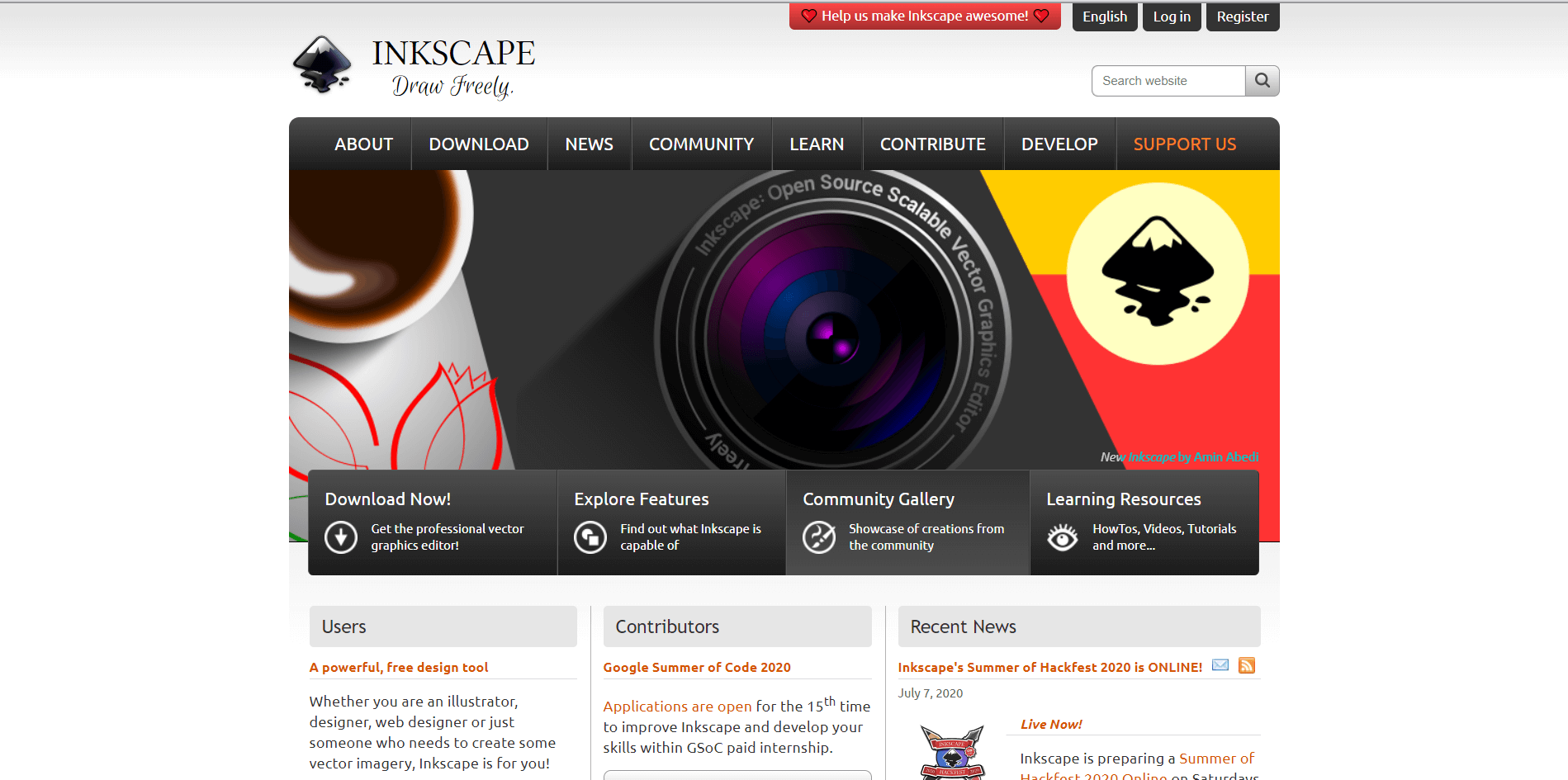
Task: Click the Learning Resources heading
Action: point(1124,499)
